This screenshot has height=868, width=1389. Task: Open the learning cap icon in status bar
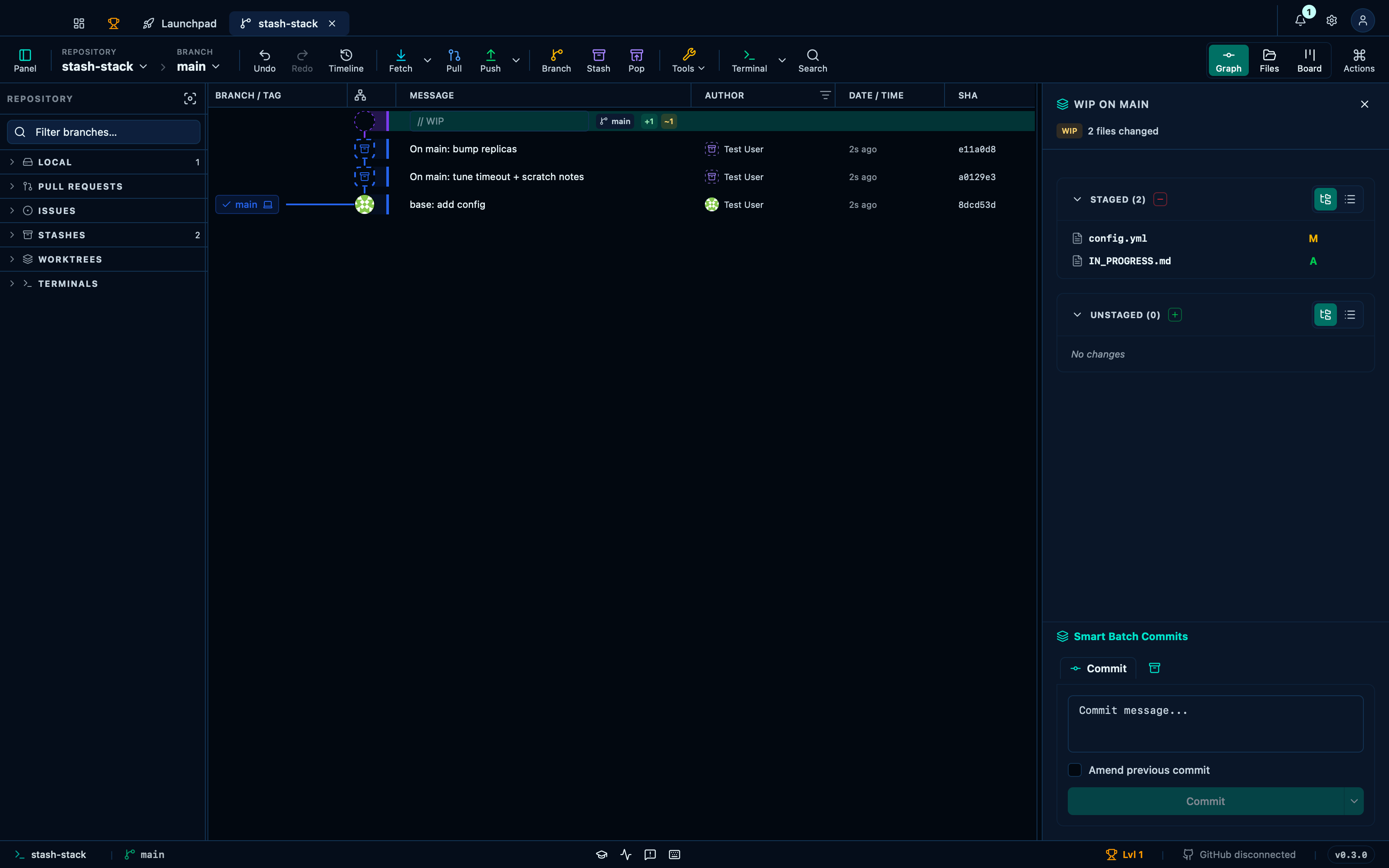point(602,855)
